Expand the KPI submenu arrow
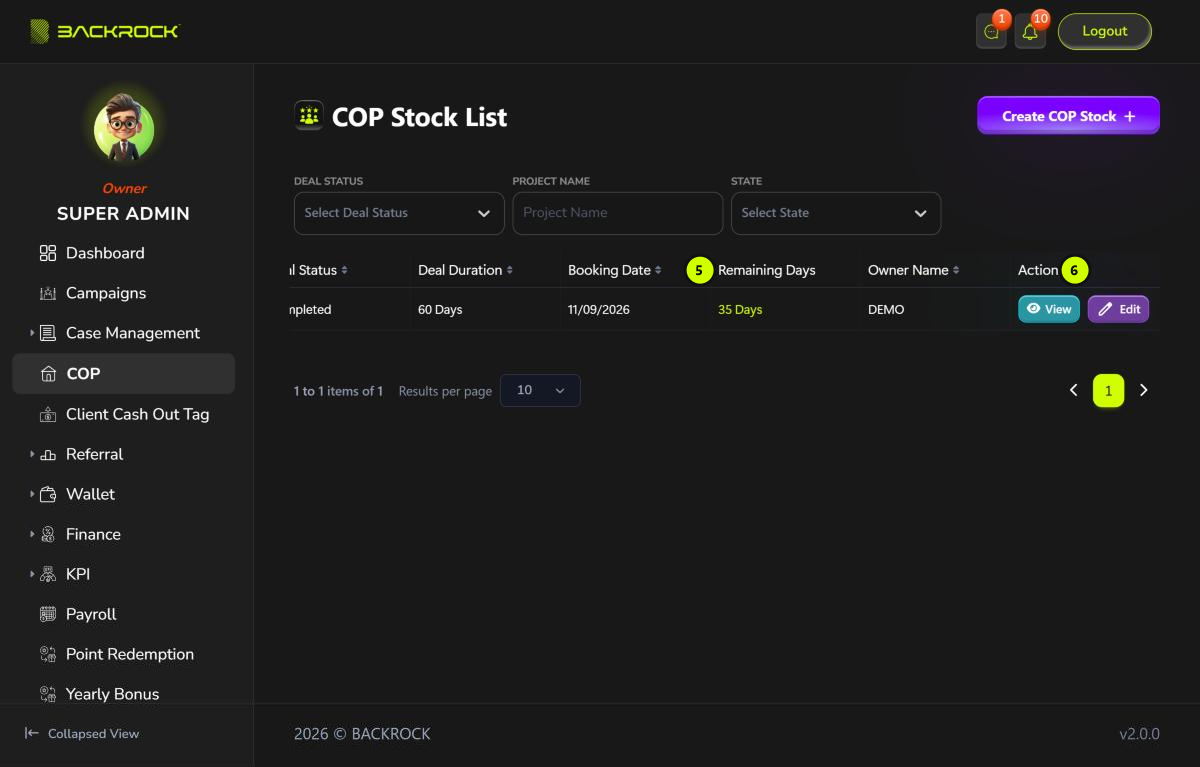Screen dimensions: 1200x767 (x=32, y=574)
